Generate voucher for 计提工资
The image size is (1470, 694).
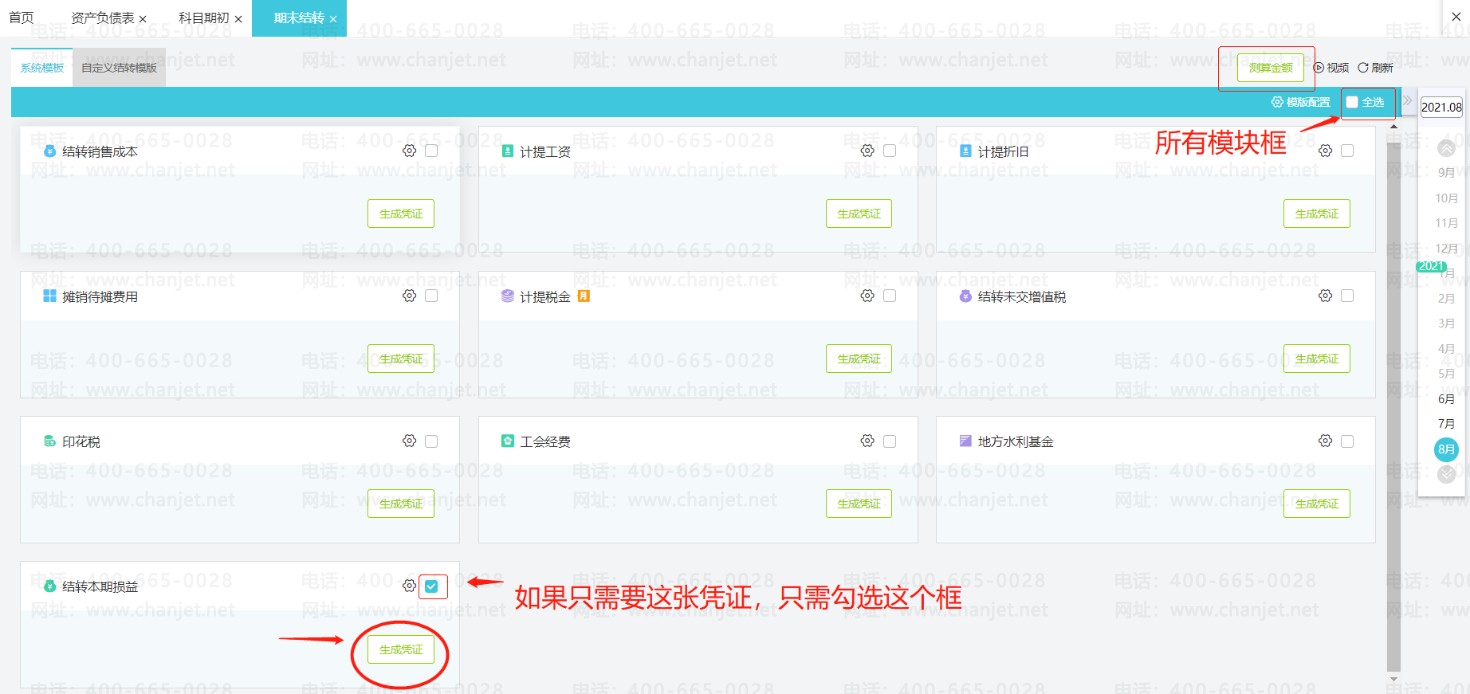(x=859, y=214)
